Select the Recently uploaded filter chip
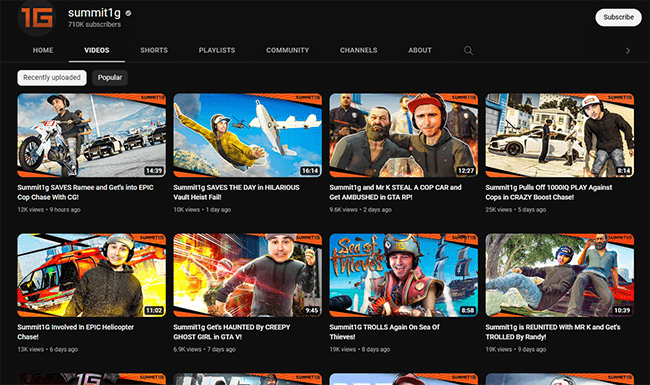Viewport: 650px width, 385px height. point(52,77)
